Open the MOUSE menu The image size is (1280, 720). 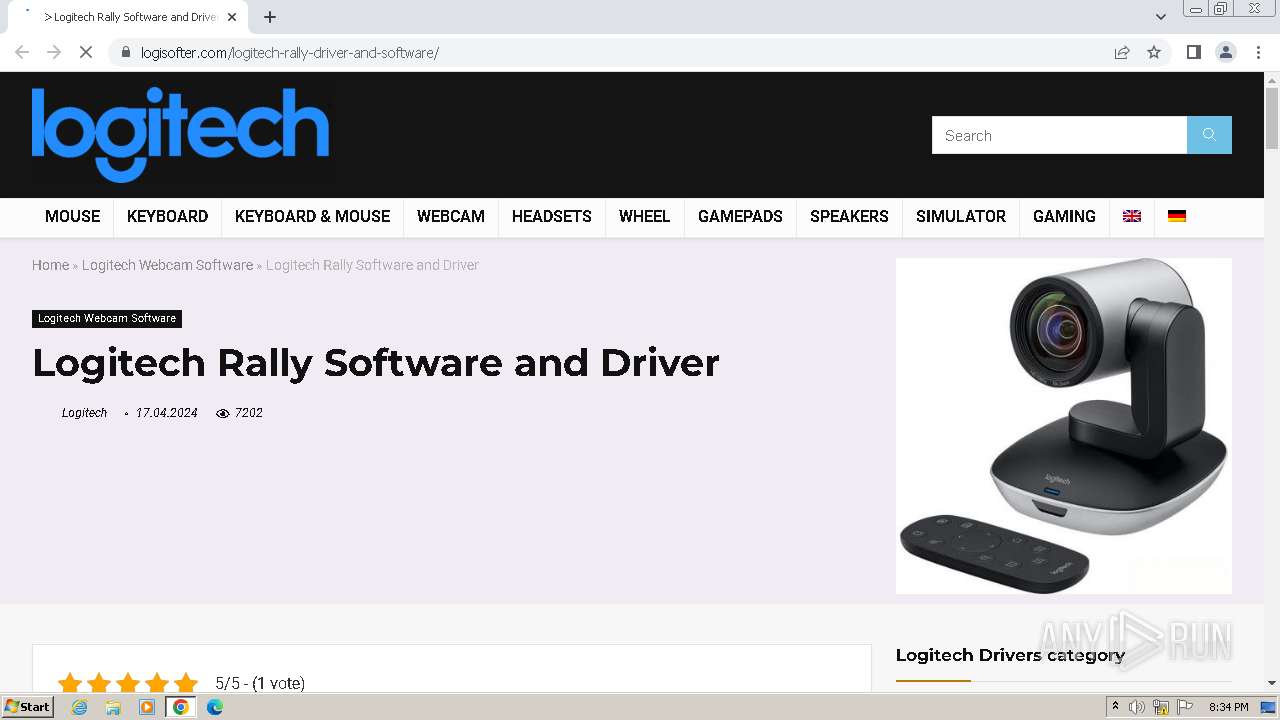(x=72, y=216)
